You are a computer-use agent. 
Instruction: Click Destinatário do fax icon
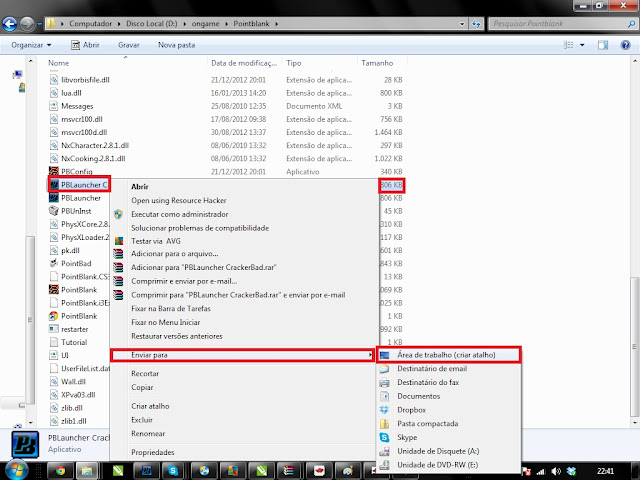click(384, 382)
